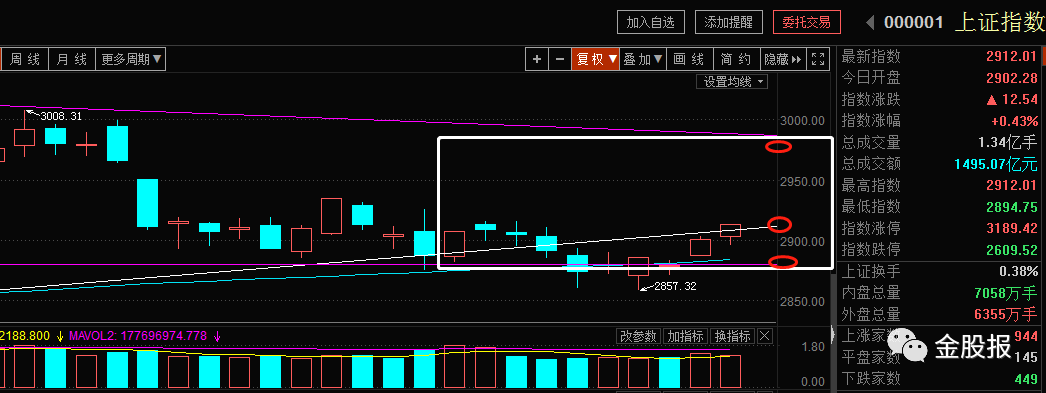Viewport: 1046px width, 393px height.
Task: Click the 2950.00 price axis label
Action: (x=802, y=181)
